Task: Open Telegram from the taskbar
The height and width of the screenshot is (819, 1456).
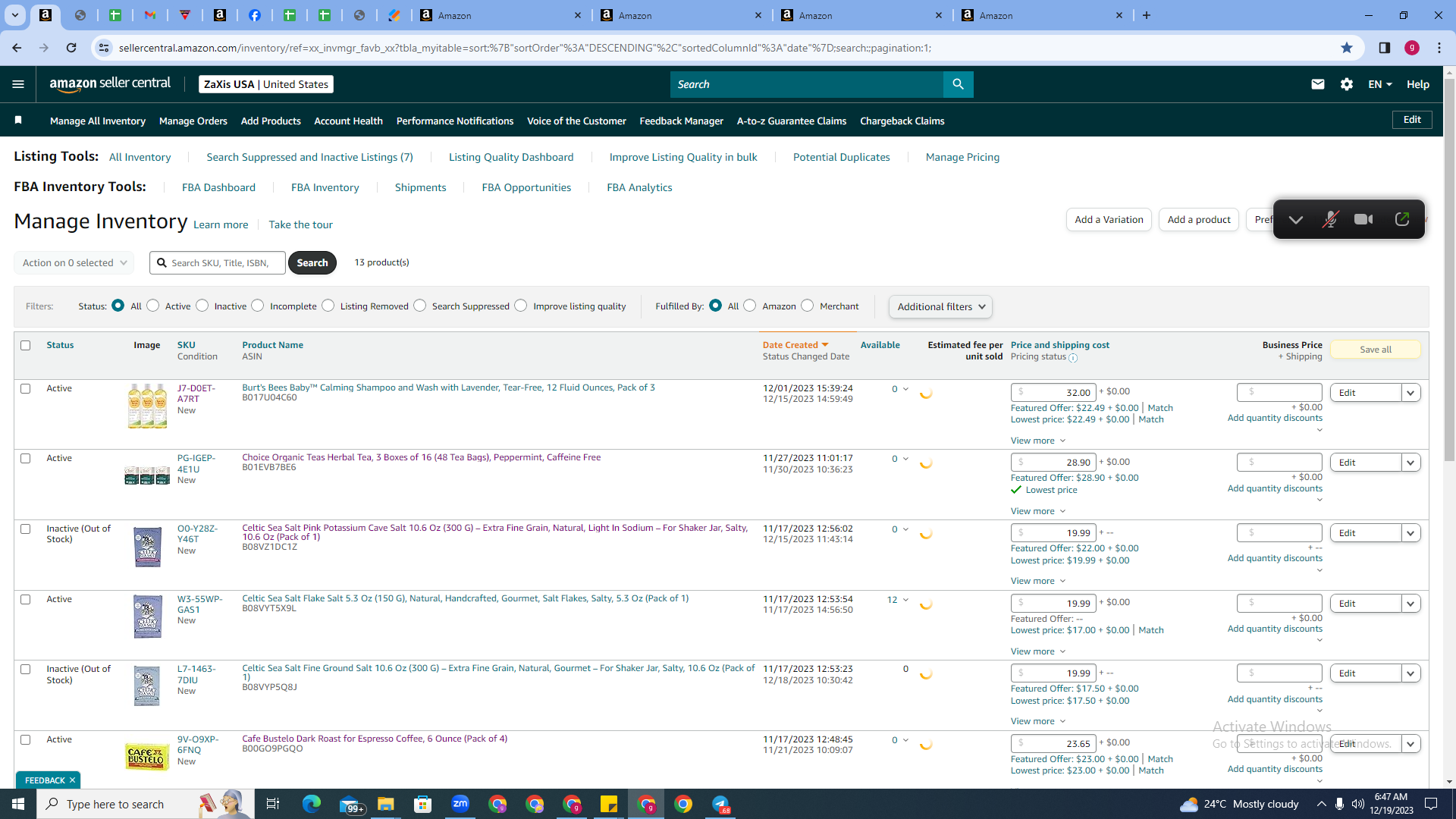Action: point(720,804)
